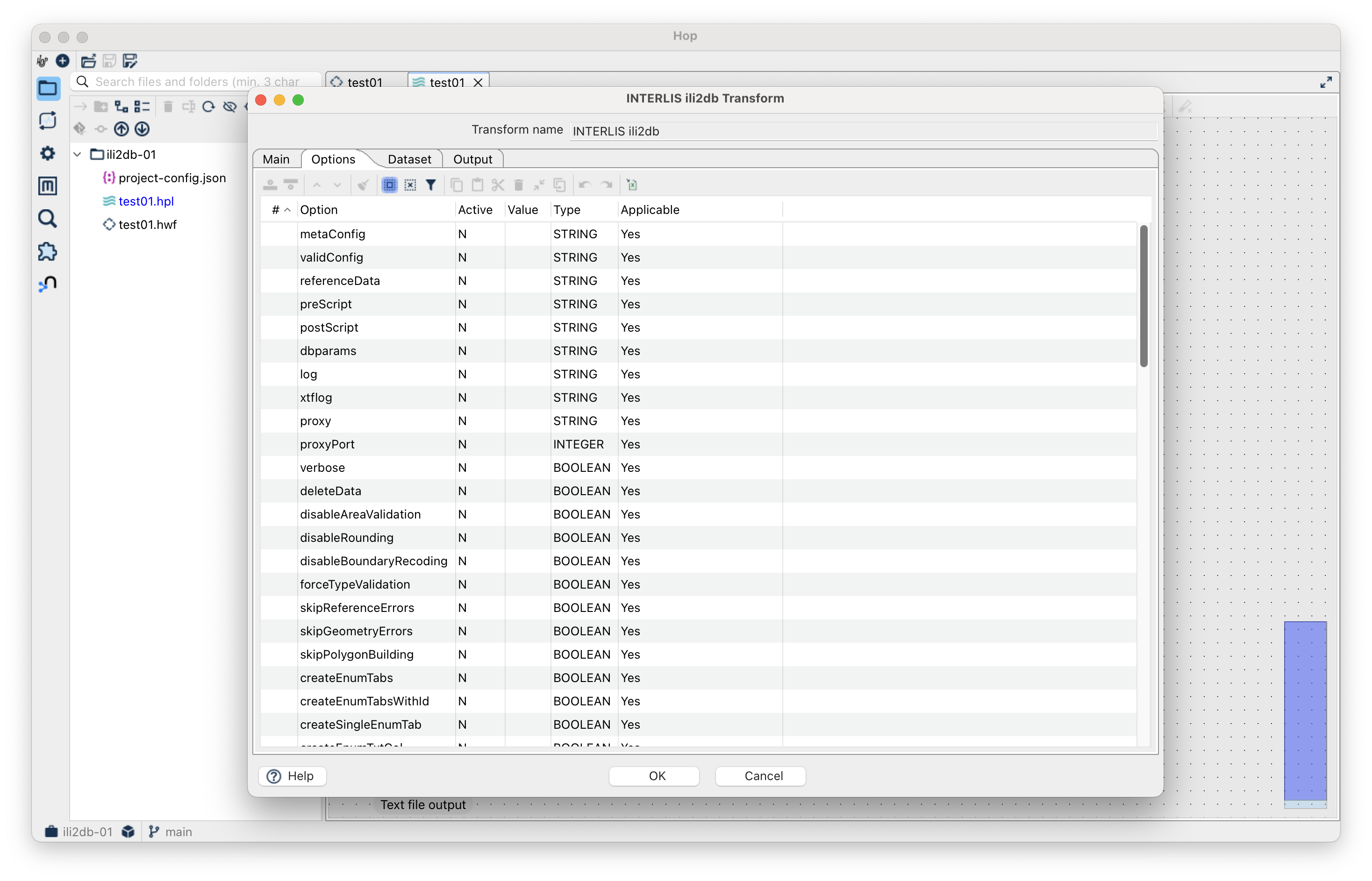Click the proxyPort option name

(x=327, y=444)
